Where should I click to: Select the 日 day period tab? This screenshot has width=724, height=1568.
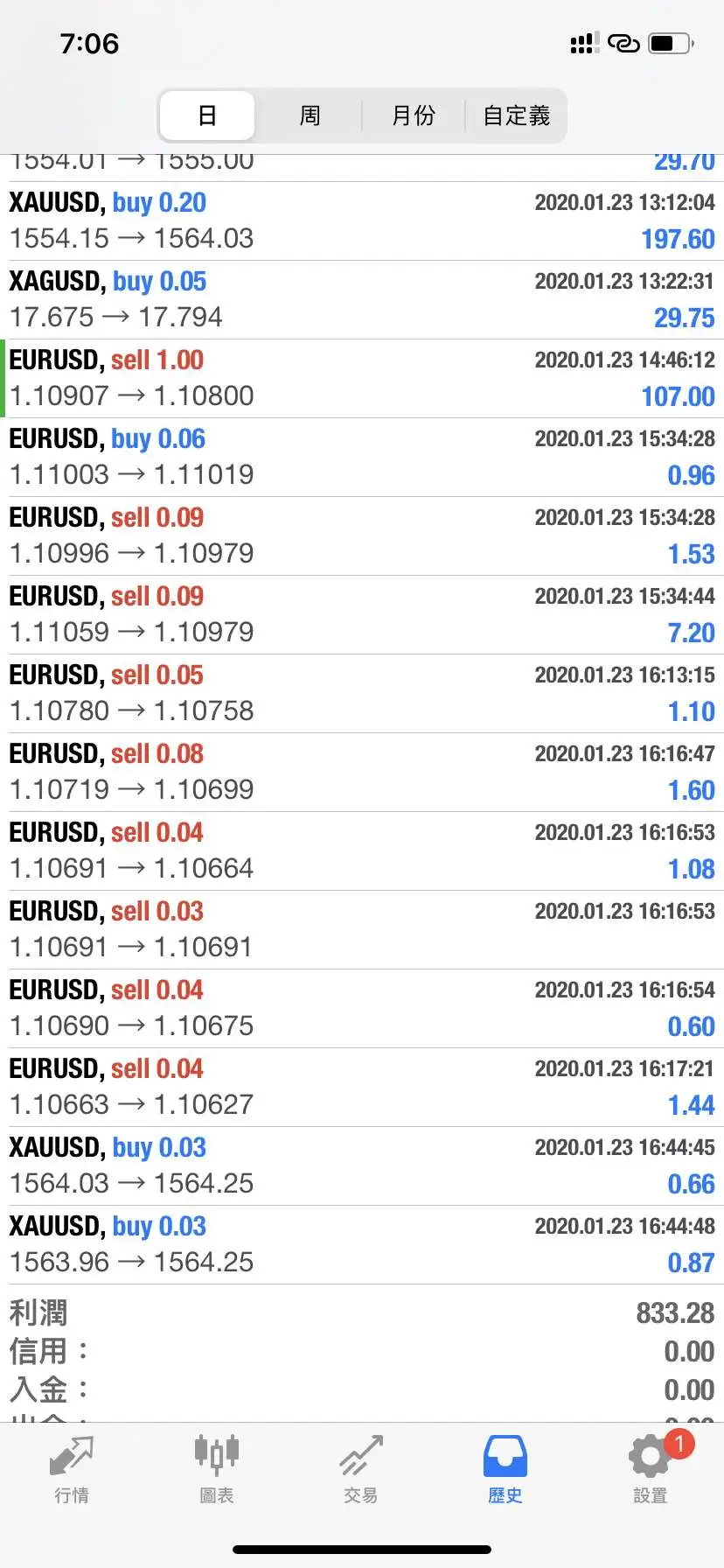tap(207, 115)
